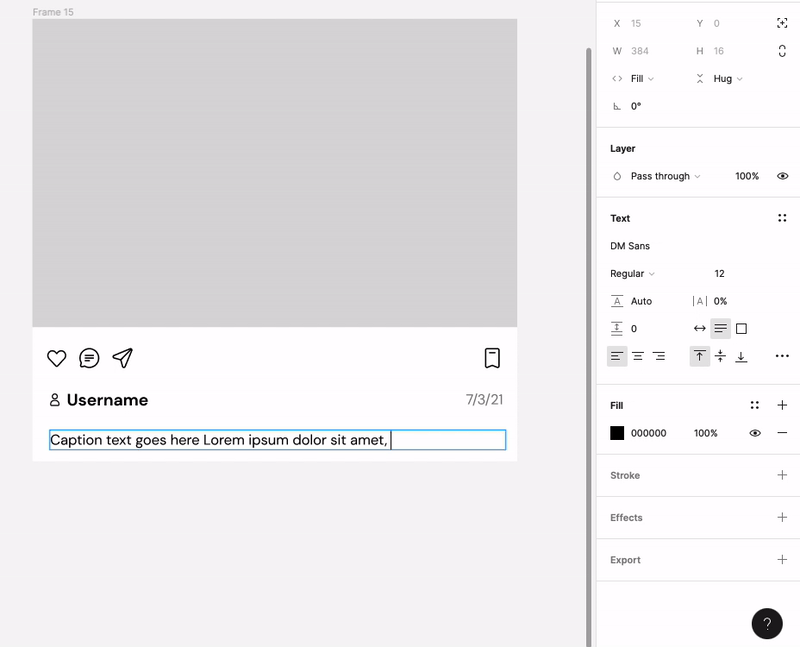
Task: Open vertical resizing Hug dropdown
Action: point(728,79)
